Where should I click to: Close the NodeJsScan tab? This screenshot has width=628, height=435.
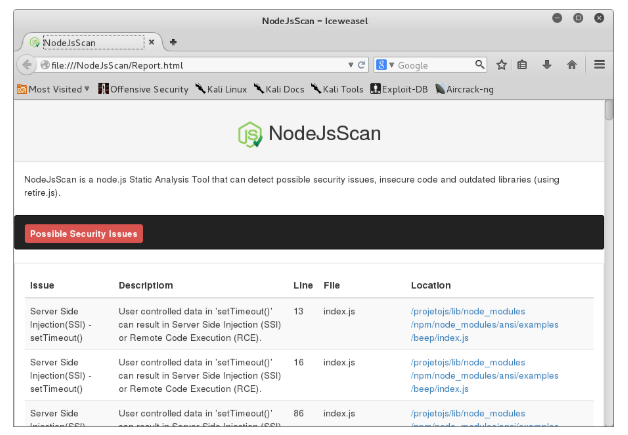(x=151, y=42)
